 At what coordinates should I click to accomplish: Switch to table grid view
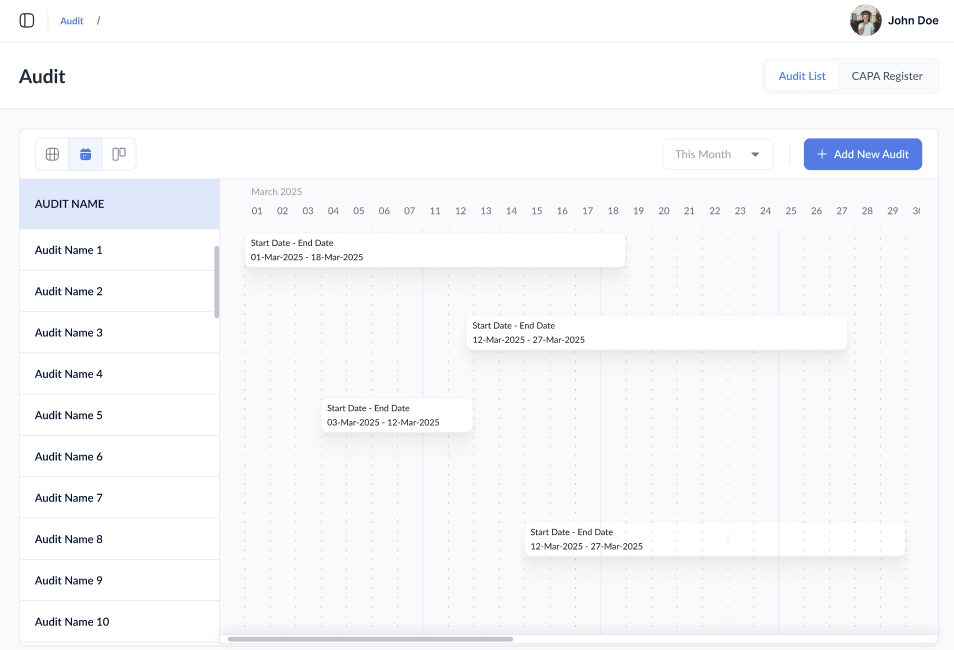pos(53,154)
